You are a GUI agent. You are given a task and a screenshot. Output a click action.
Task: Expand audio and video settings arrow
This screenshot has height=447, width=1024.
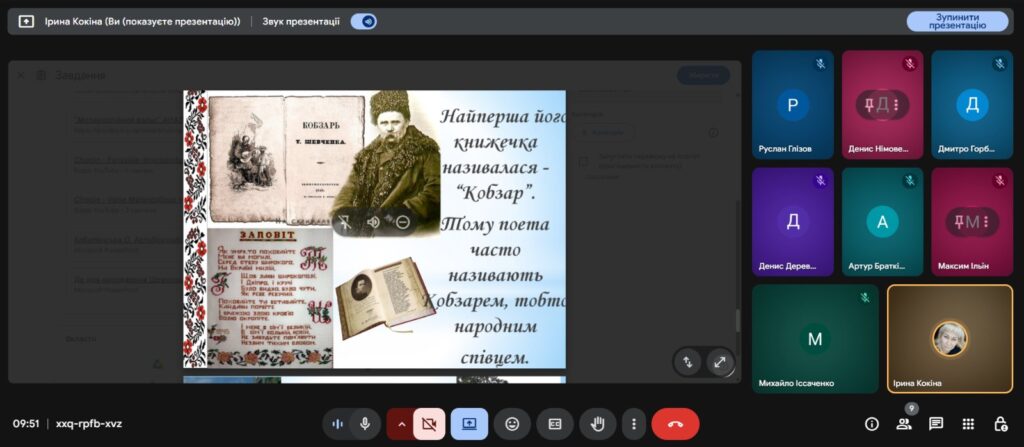click(401, 424)
